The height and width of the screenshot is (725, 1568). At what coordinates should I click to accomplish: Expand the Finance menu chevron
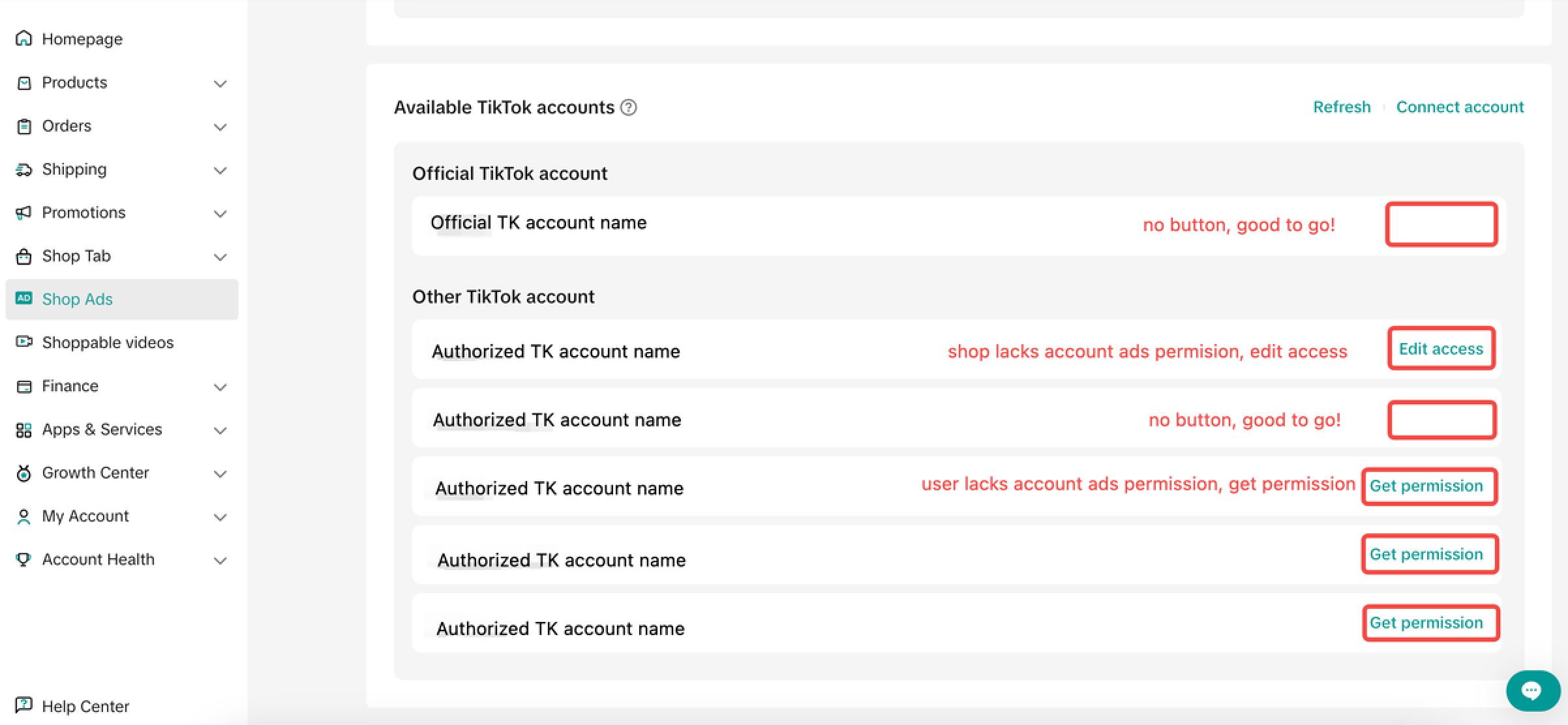pyautogui.click(x=220, y=387)
